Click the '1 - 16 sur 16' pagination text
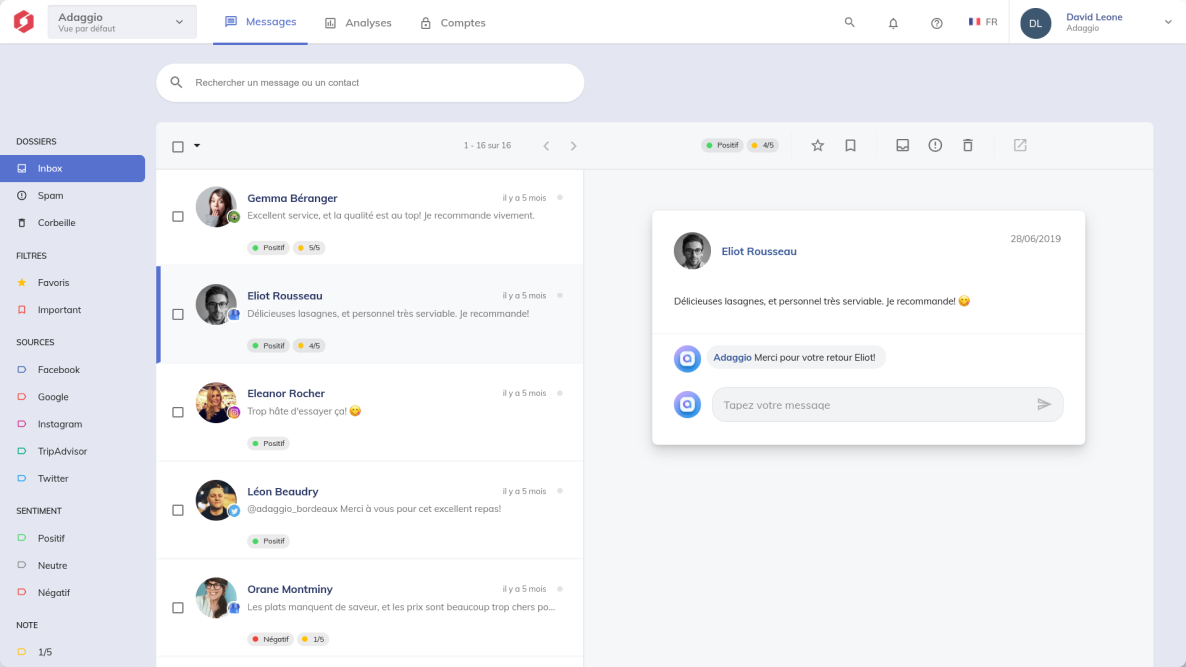 pyautogui.click(x=487, y=145)
